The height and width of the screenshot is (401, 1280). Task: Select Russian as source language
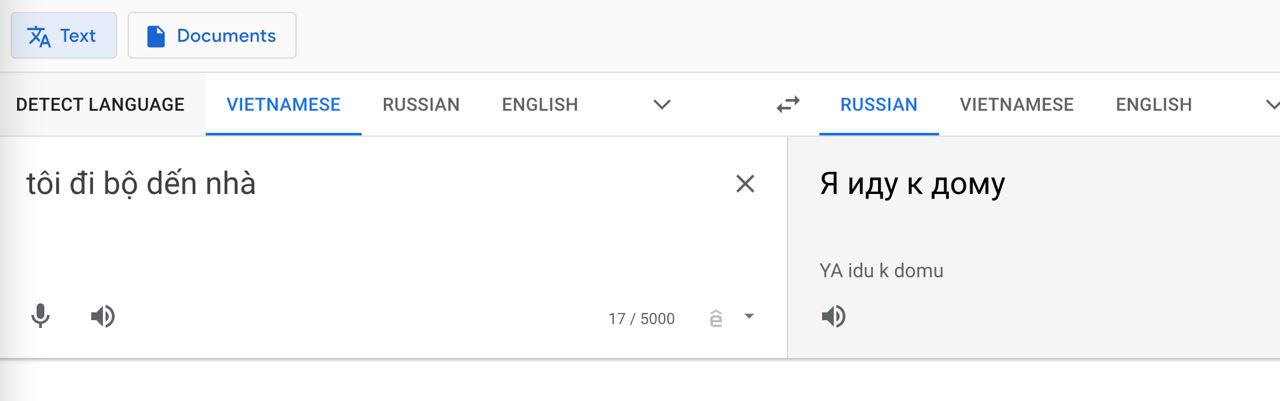coord(421,104)
